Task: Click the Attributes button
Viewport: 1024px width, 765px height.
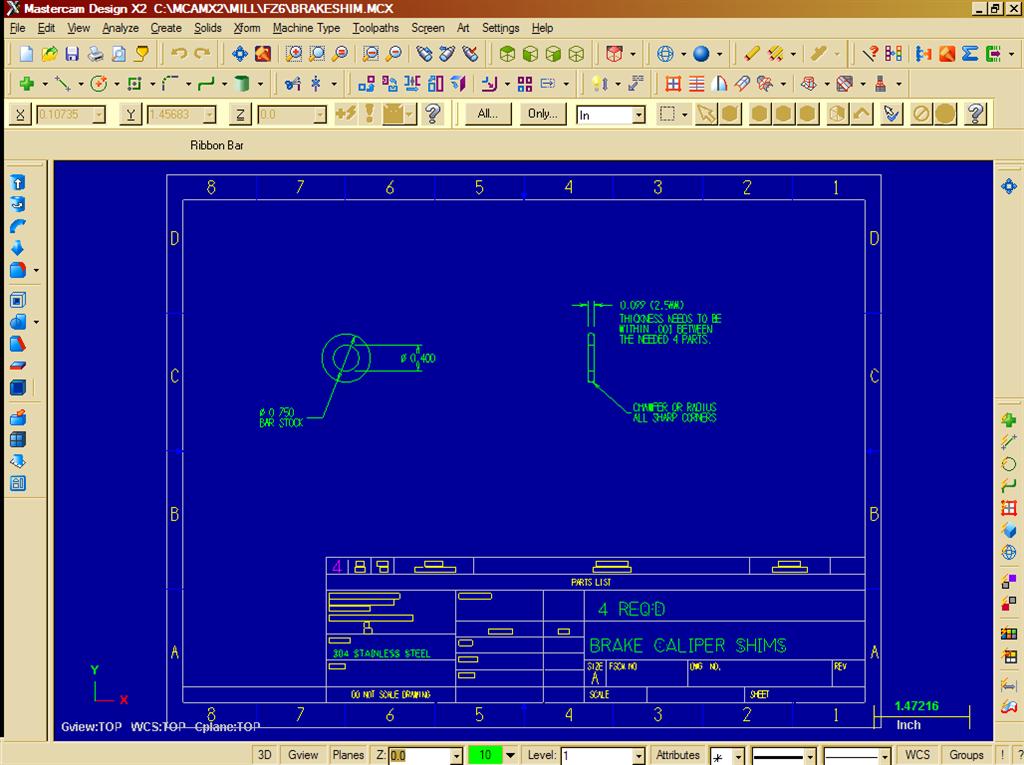Action: tap(678, 755)
